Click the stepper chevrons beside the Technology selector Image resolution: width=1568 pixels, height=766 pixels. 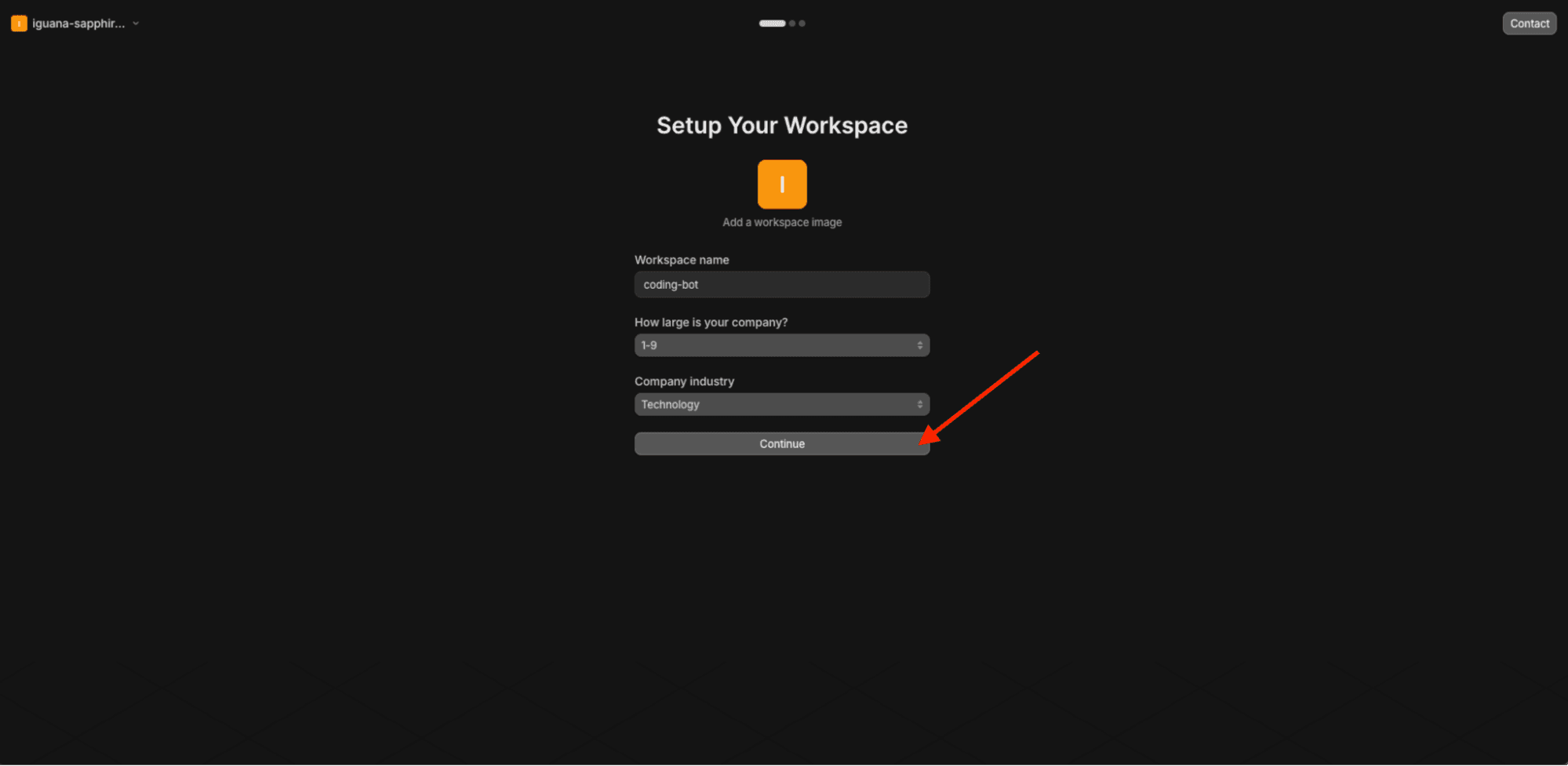pos(919,403)
